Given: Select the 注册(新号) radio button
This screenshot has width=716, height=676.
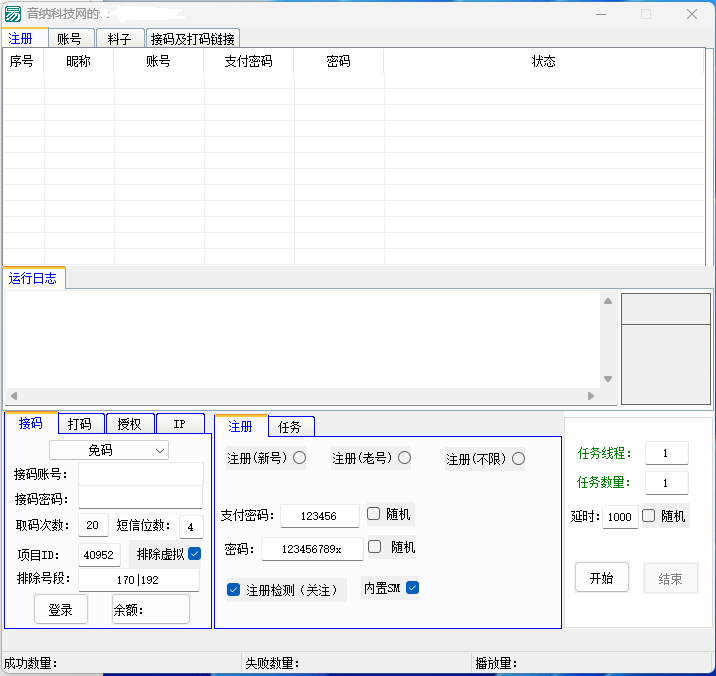Looking at the screenshot, I should point(299,458).
